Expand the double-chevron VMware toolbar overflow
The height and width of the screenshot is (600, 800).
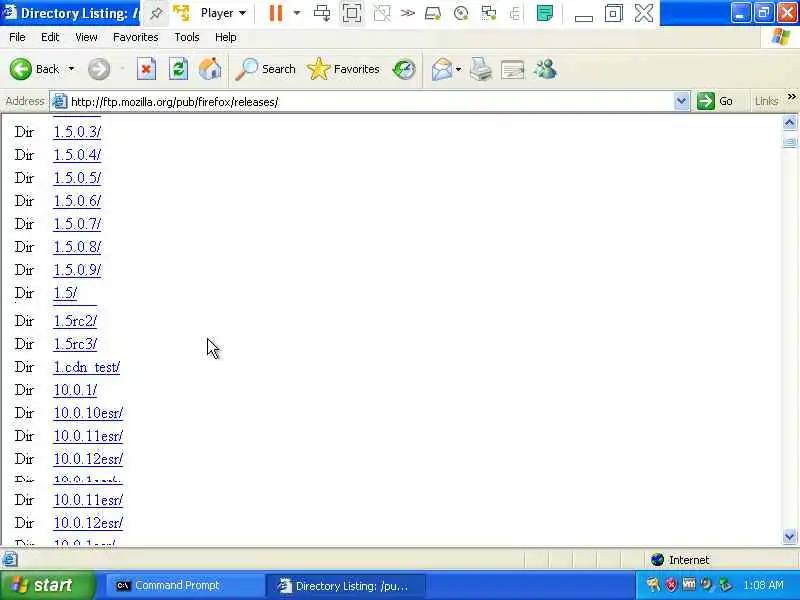(407, 13)
